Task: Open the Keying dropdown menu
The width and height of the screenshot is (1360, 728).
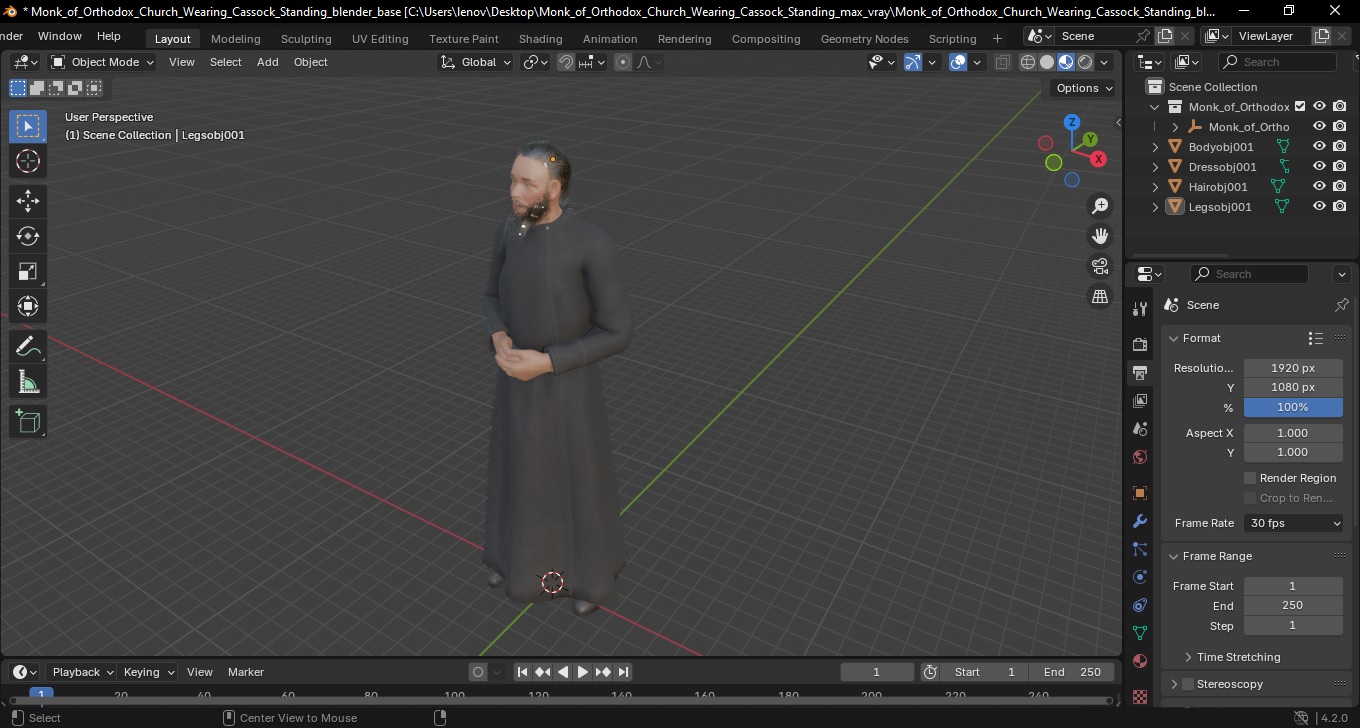Action: coord(149,672)
